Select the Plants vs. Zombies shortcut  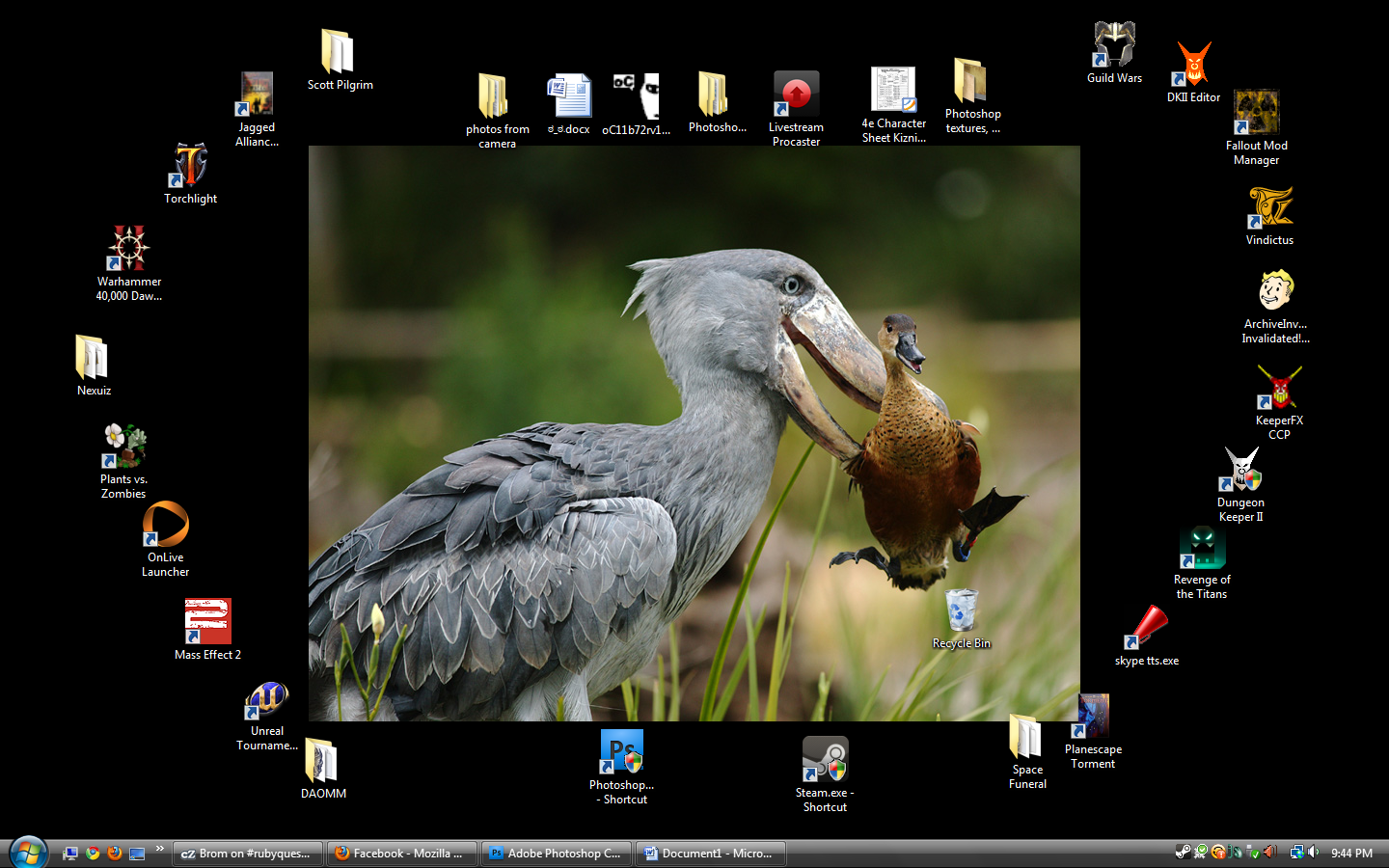pos(124,448)
